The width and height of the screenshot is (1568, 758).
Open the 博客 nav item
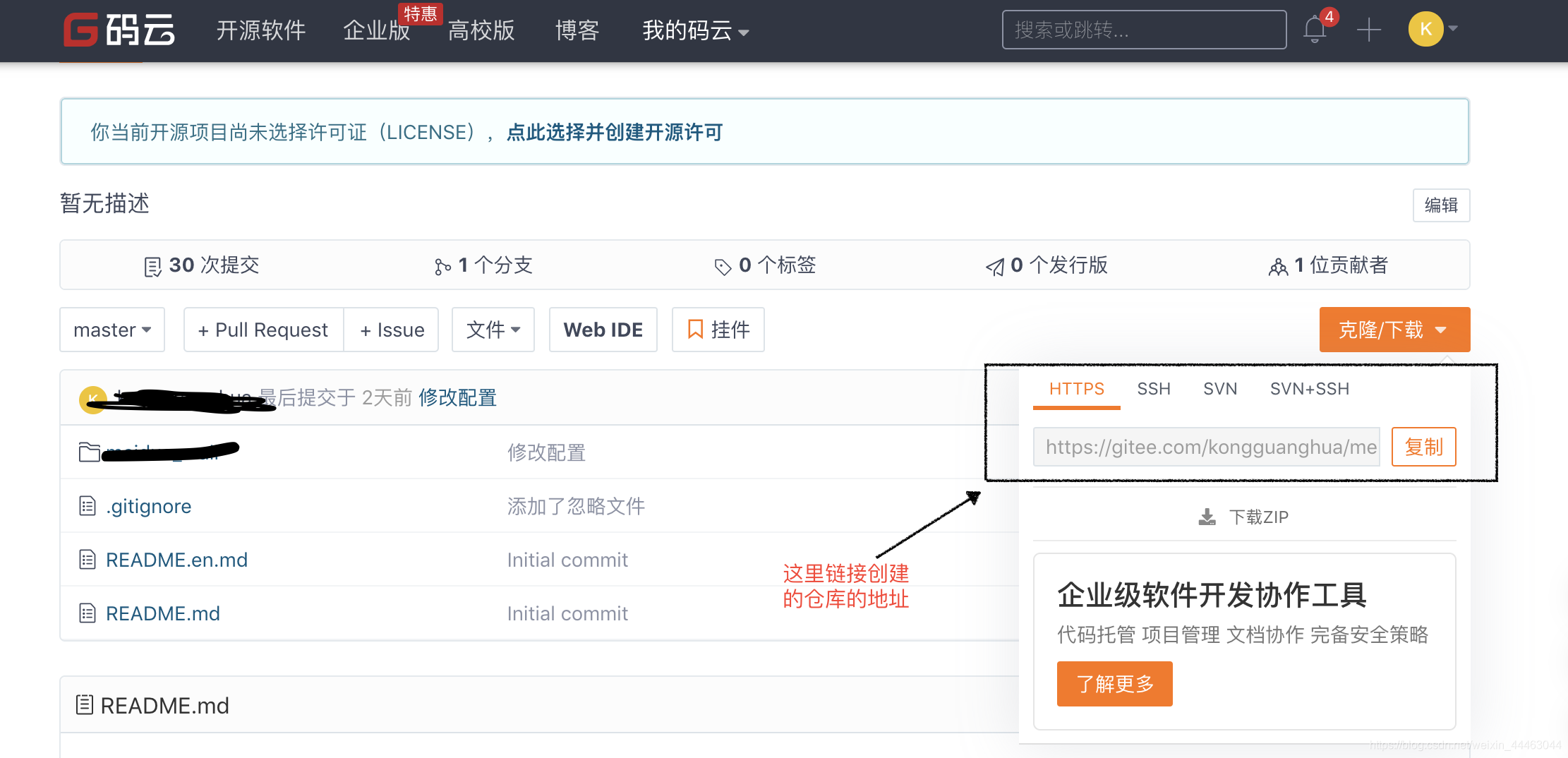[577, 30]
